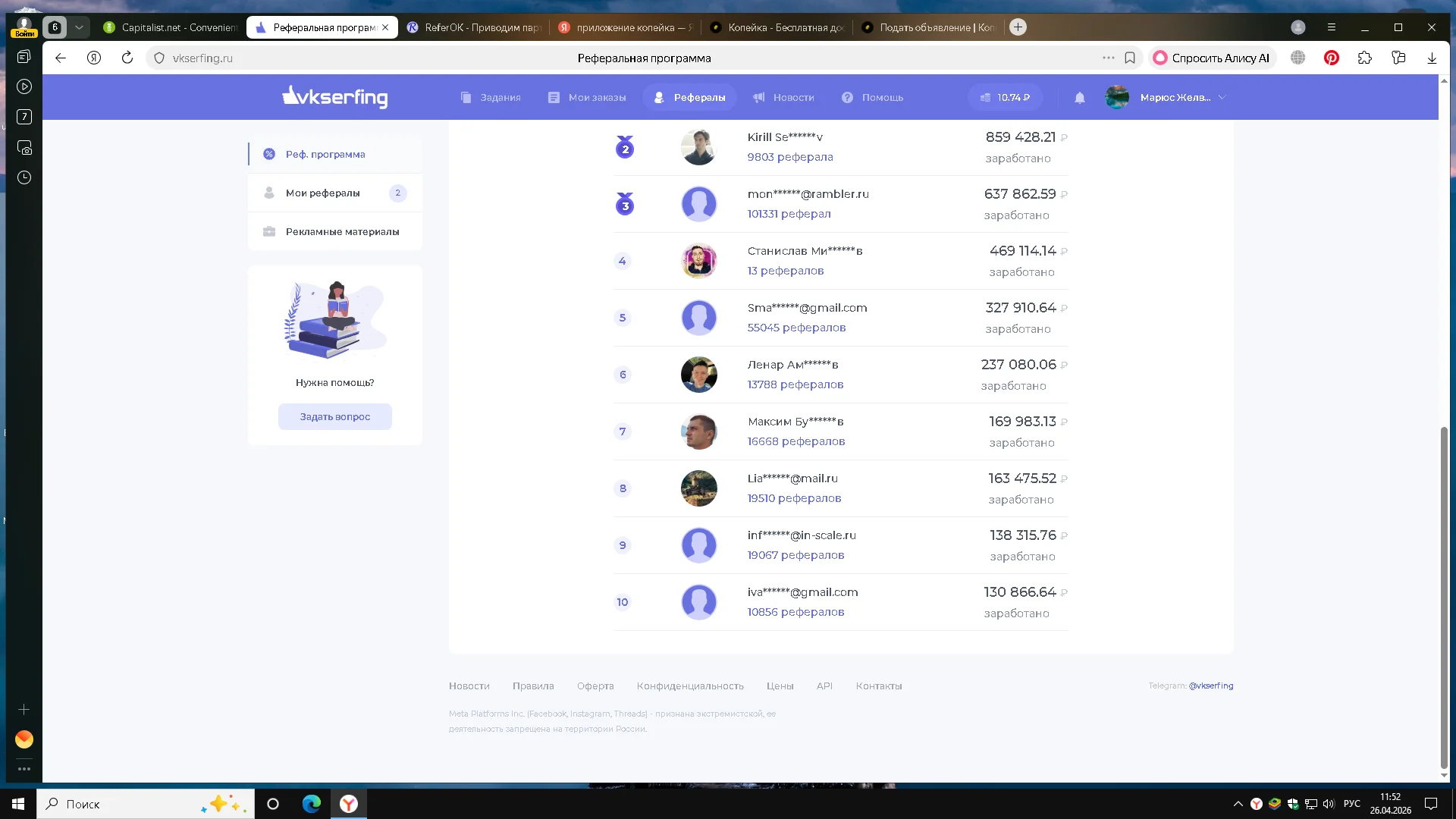Open the screenshot tool sidebar icon

[x=24, y=147]
